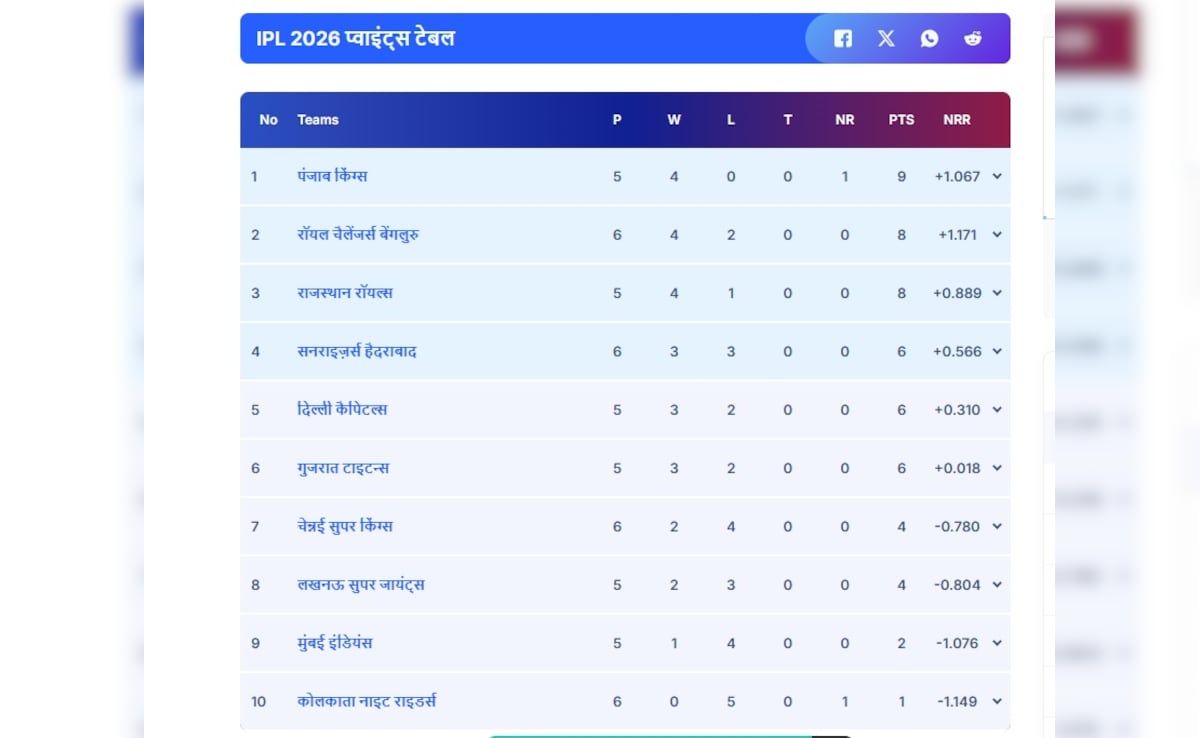Screen dimensions: 1200x738
Task: Open लखनऊ सुपर जायंट्स team link
Action: [x=361, y=584]
